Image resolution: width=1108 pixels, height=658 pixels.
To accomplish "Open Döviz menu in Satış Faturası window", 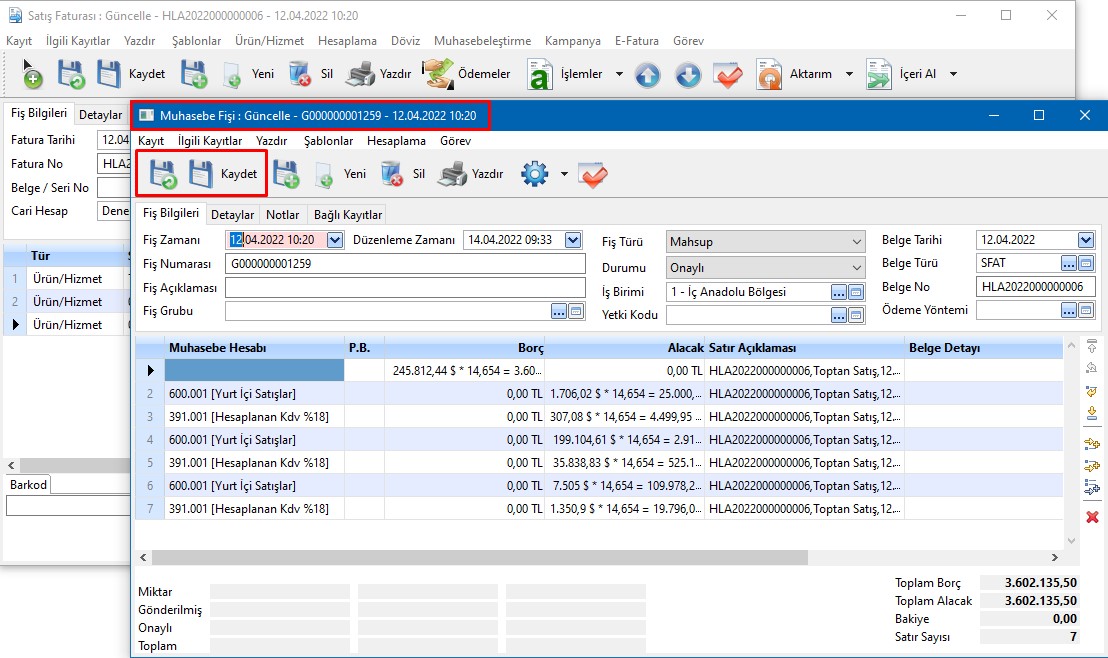I will (x=406, y=41).
